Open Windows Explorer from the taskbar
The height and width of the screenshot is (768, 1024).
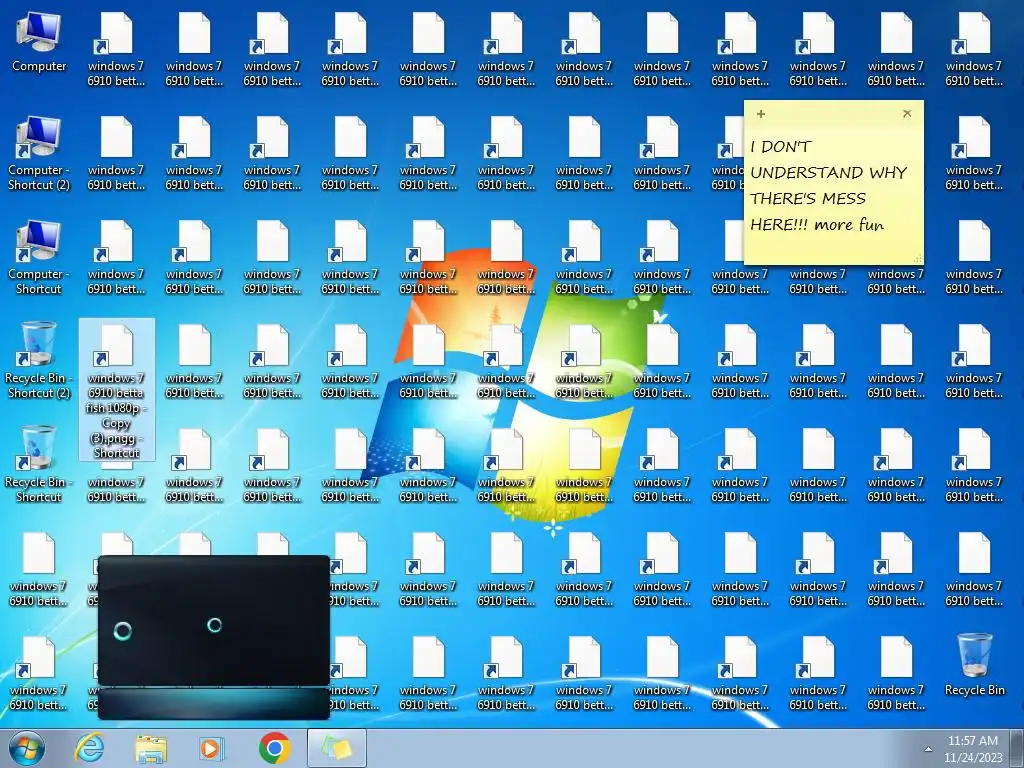(x=150, y=748)
